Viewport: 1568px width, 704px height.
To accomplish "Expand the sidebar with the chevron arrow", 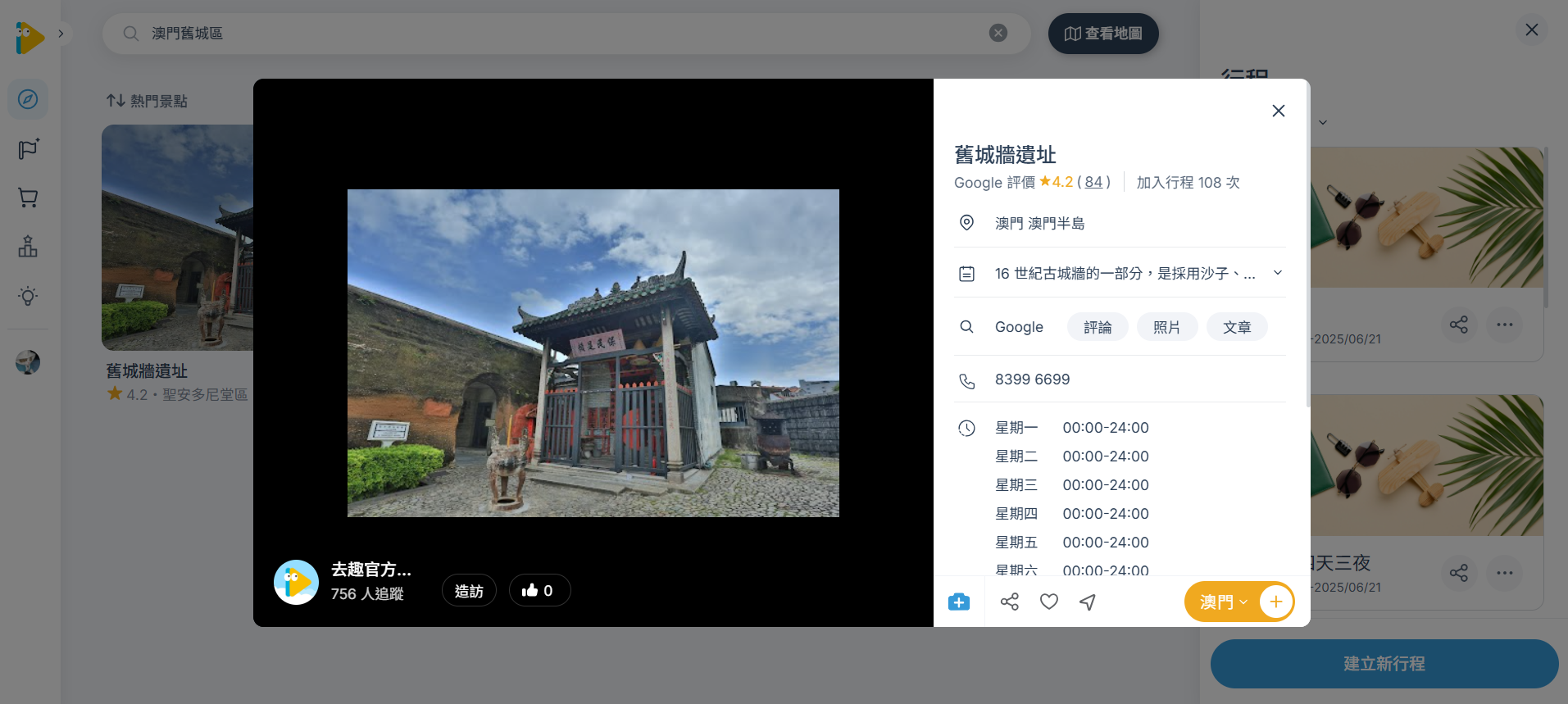I will [61, 34].
